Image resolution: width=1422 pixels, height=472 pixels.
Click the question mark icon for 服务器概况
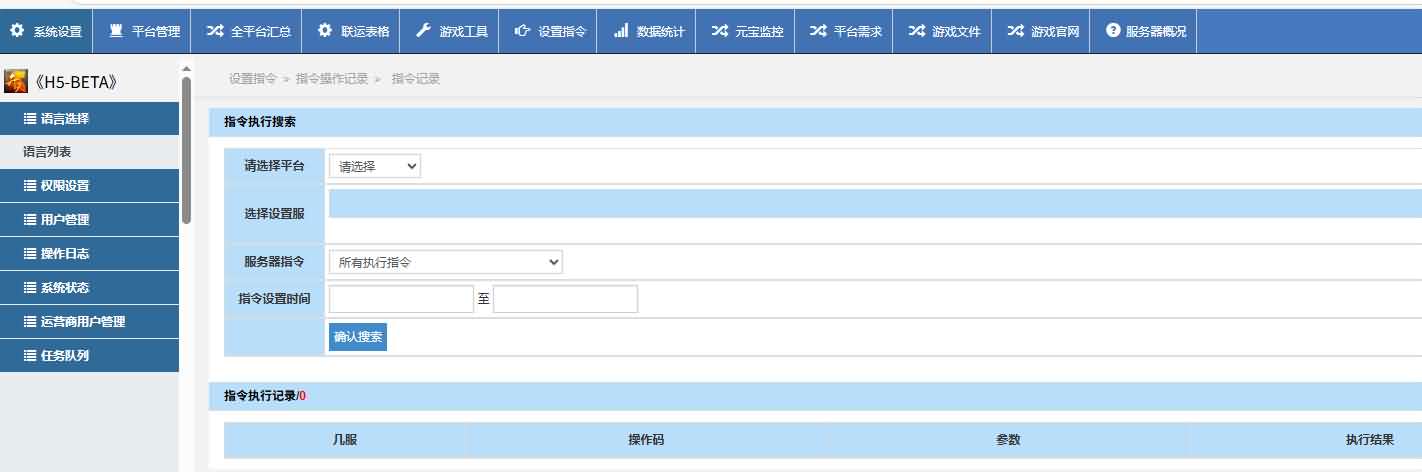pyautogui.click(x=1113, y=31)
